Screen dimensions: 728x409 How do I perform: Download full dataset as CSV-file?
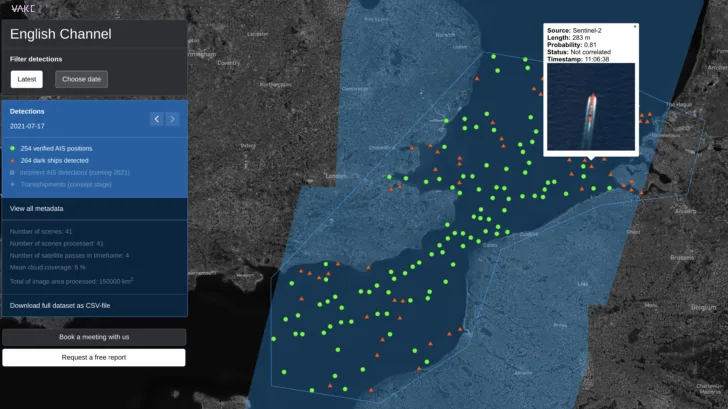pos(60,305)
